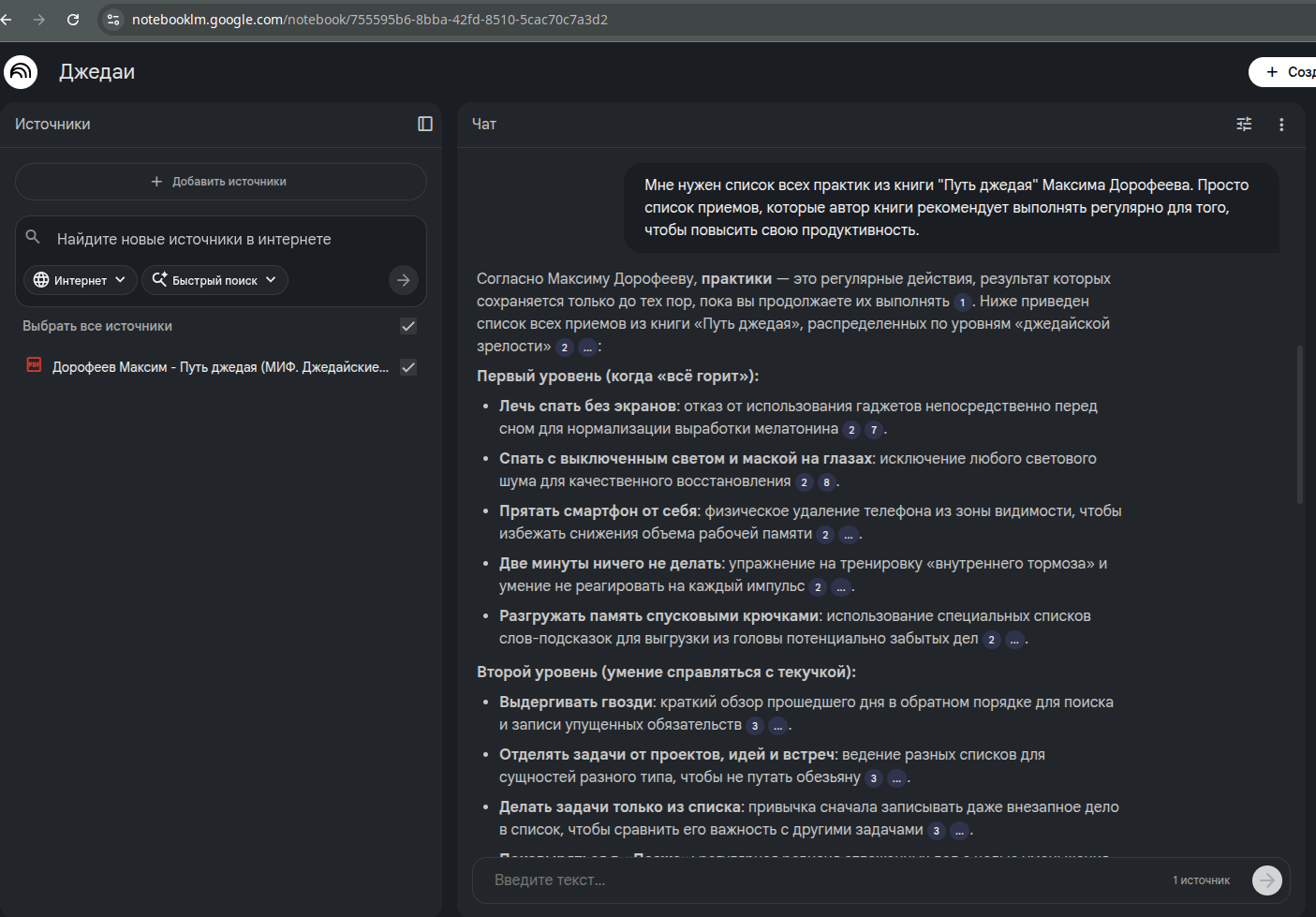
Task: Click the Добавить источники button
Action: (x=220, y=182)
